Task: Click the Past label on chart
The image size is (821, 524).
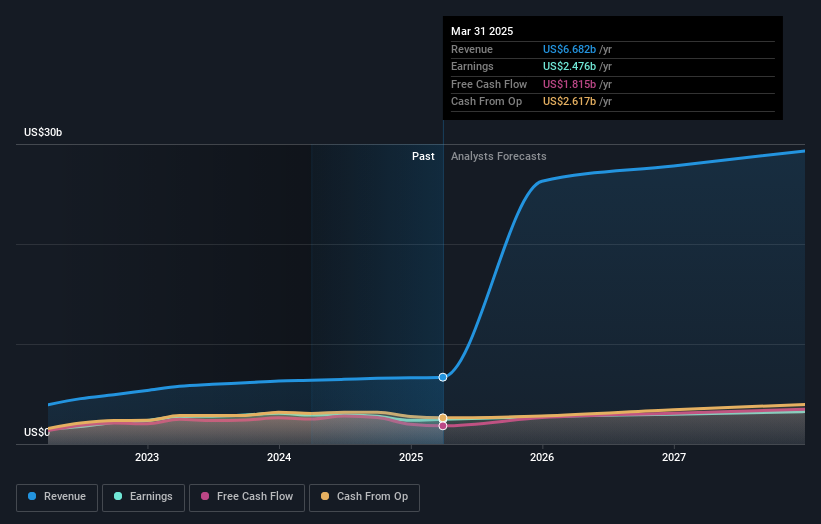Action: point(423,156)
